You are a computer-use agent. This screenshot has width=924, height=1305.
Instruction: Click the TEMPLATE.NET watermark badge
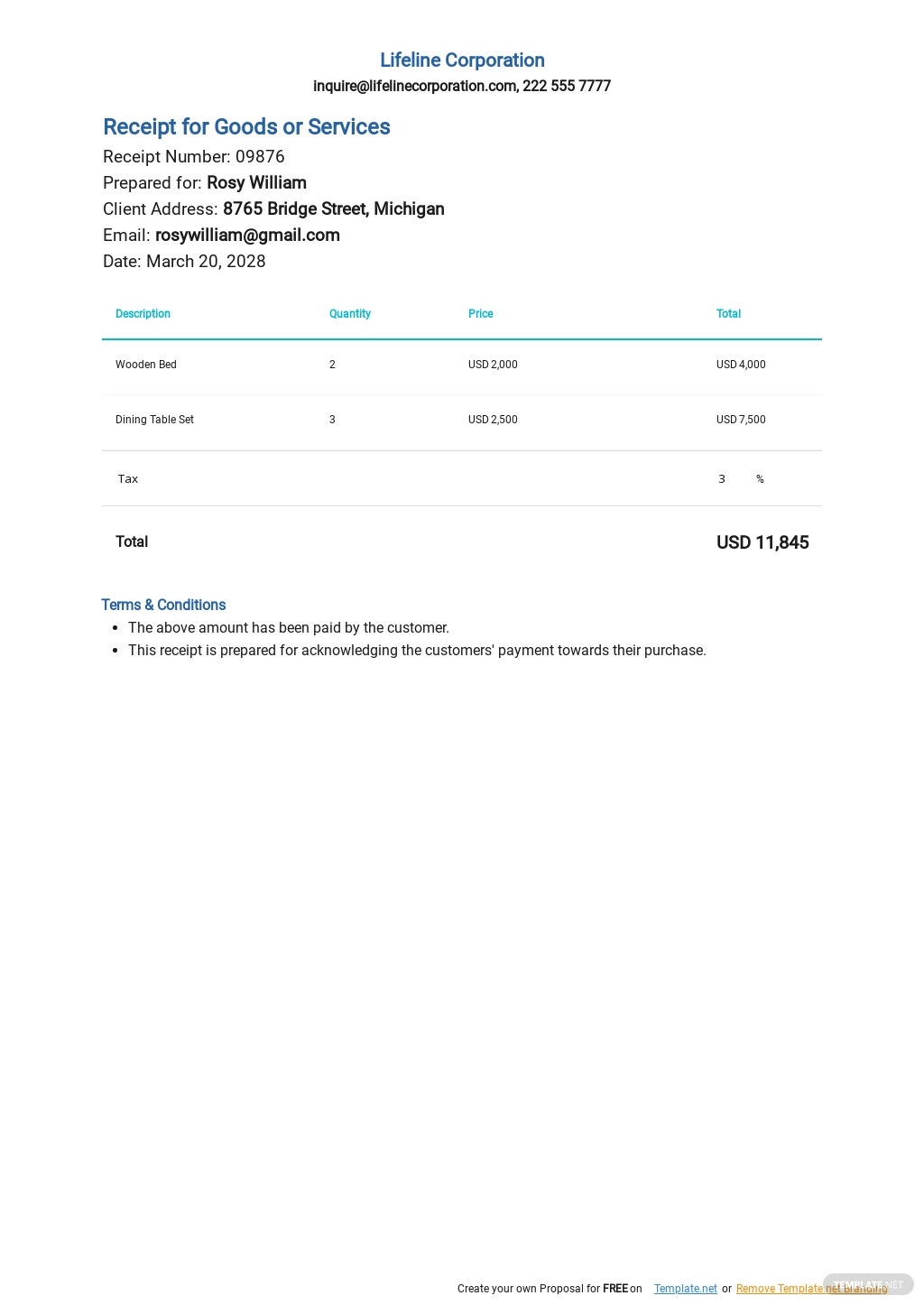[x=868, y=1284]
